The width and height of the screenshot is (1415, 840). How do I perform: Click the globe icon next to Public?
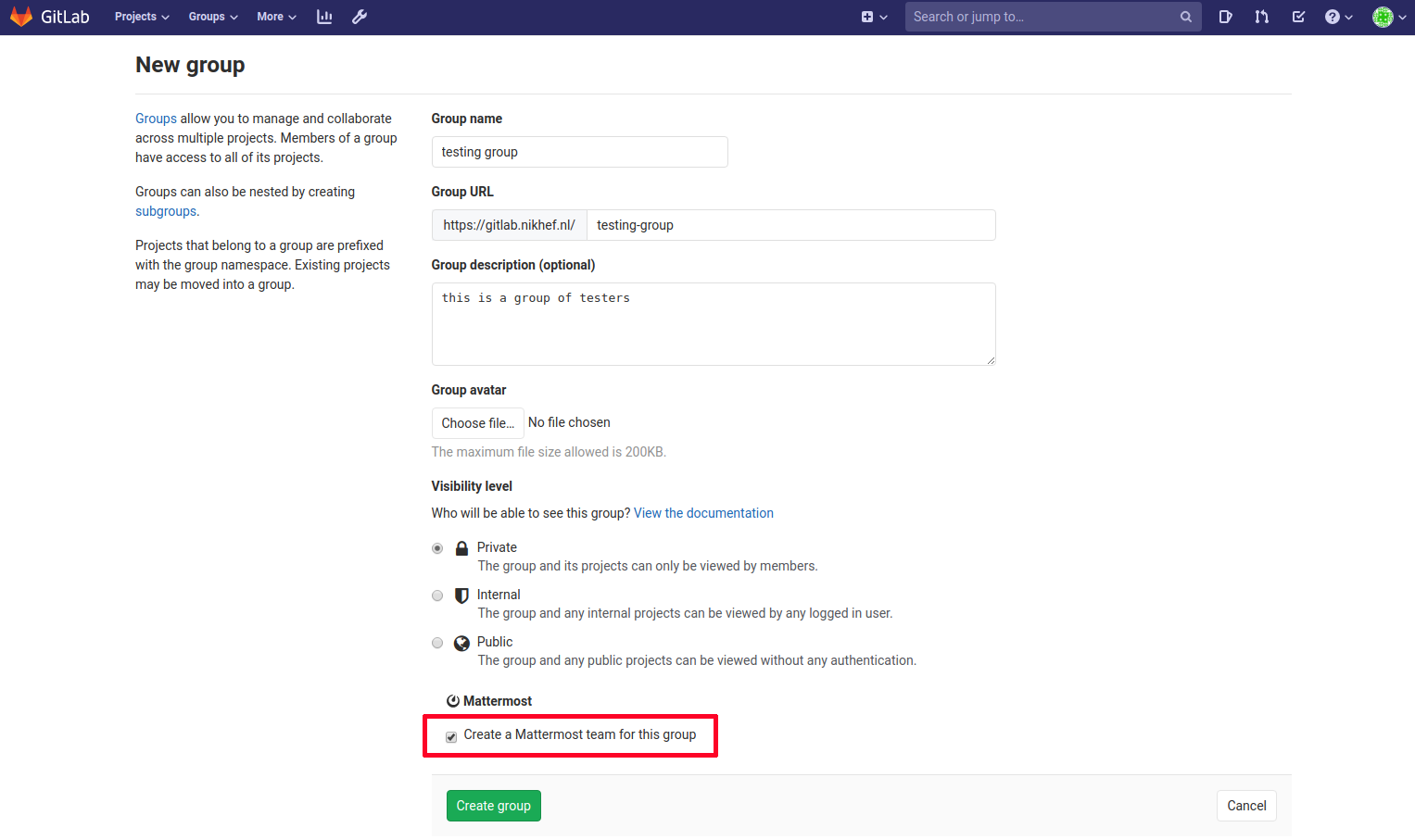point(461,643)
